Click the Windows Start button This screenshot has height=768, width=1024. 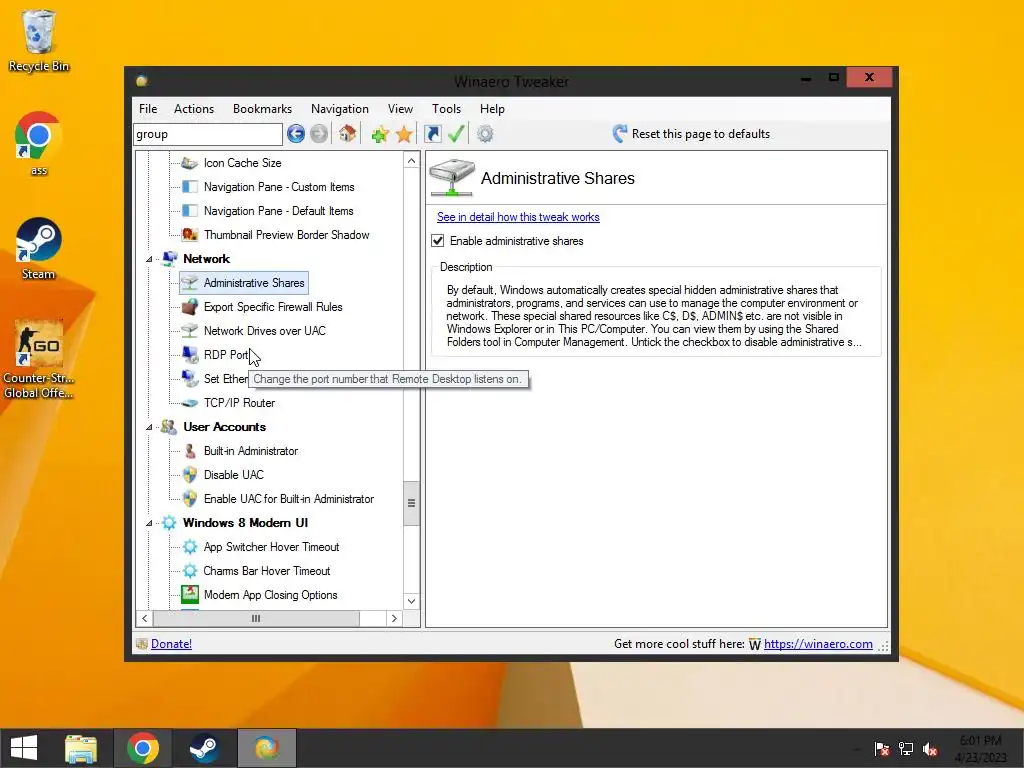click(24, 748)
